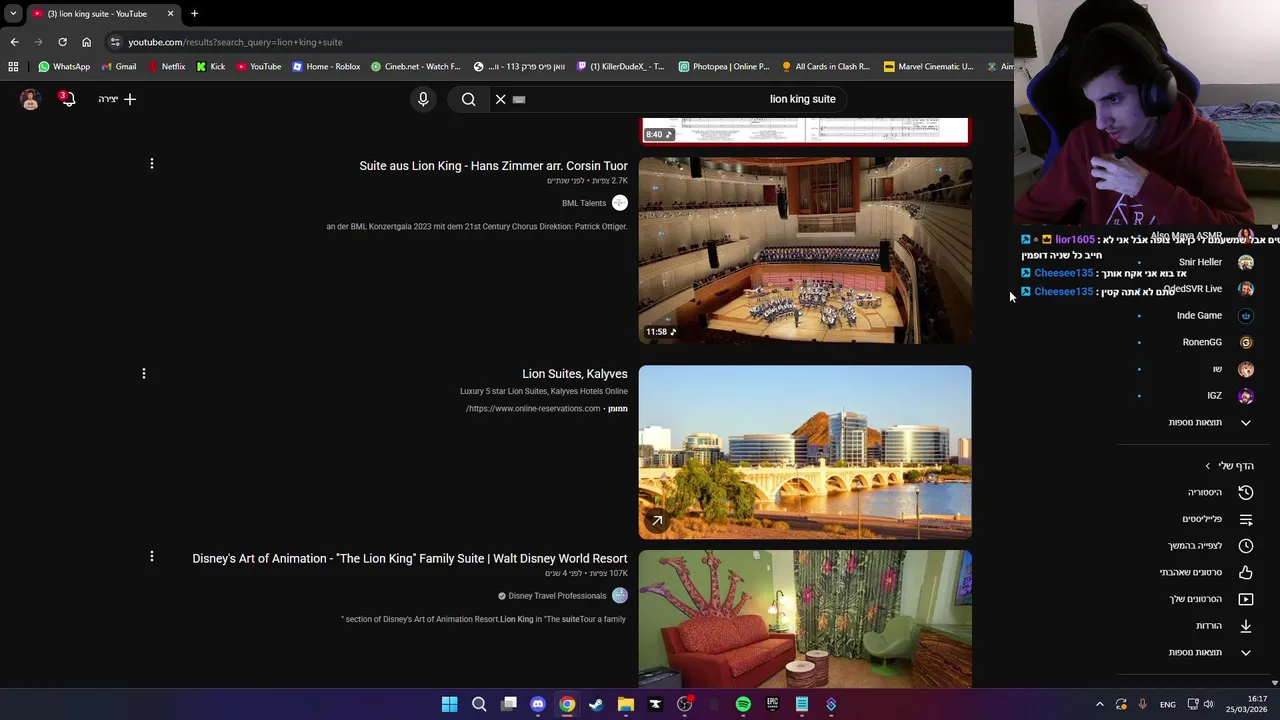Open the Gmail bookmark

coord(119,66)
